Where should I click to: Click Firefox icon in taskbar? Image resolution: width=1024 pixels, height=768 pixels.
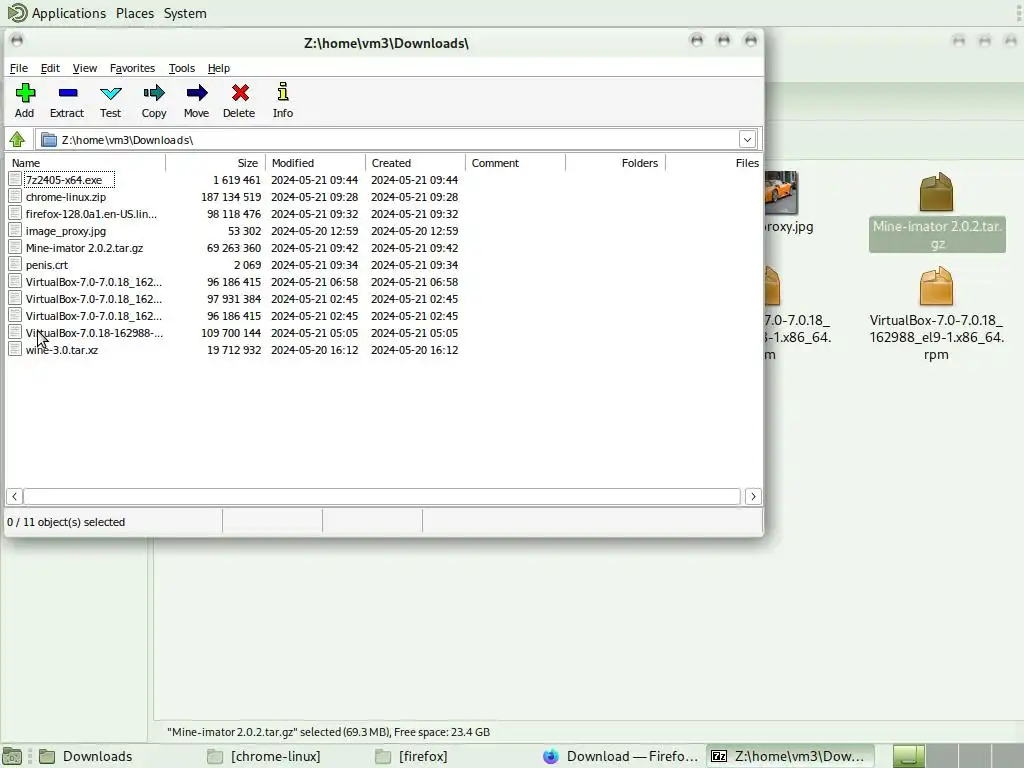pos(551,756)
